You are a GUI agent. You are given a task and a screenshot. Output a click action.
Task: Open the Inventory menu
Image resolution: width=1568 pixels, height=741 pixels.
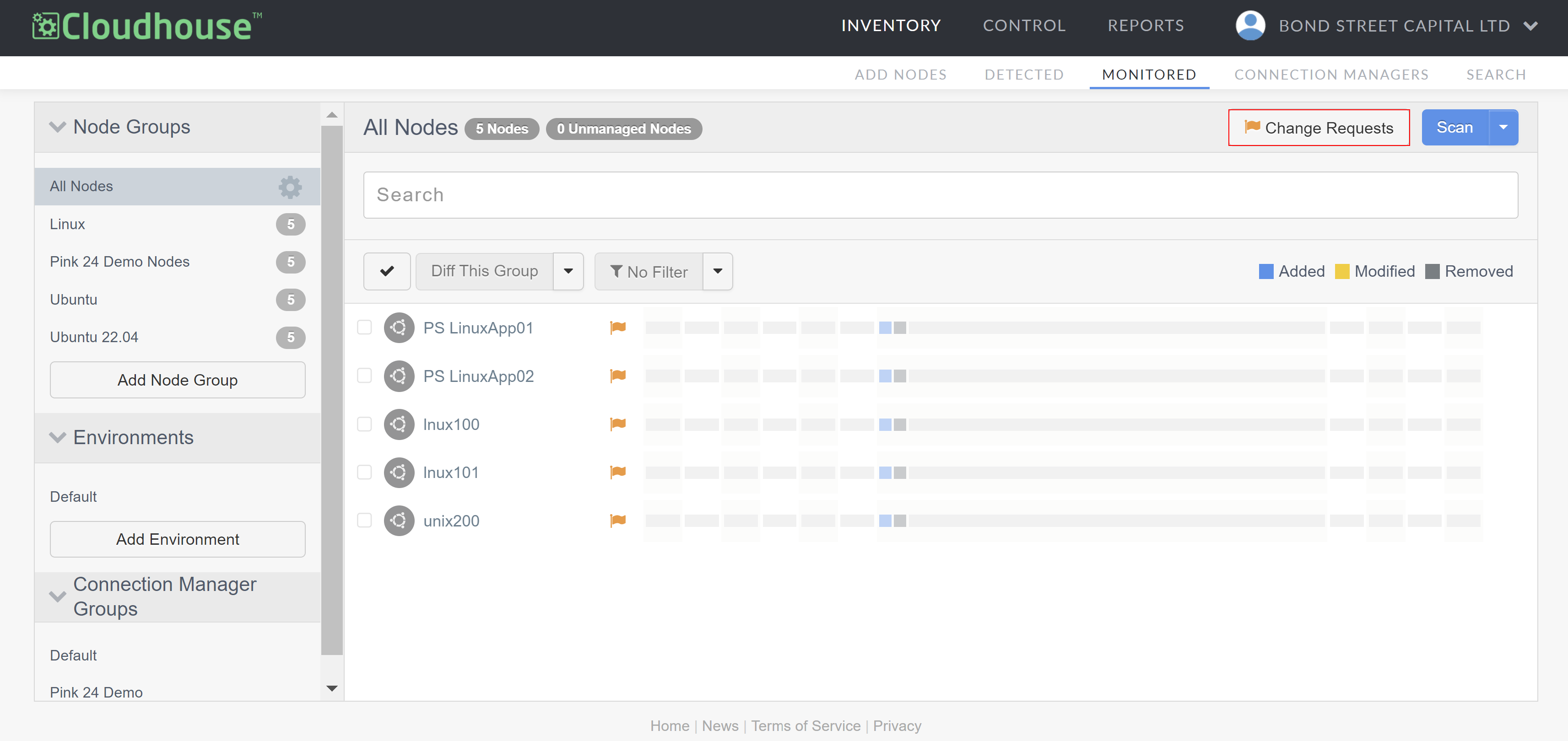891,26
